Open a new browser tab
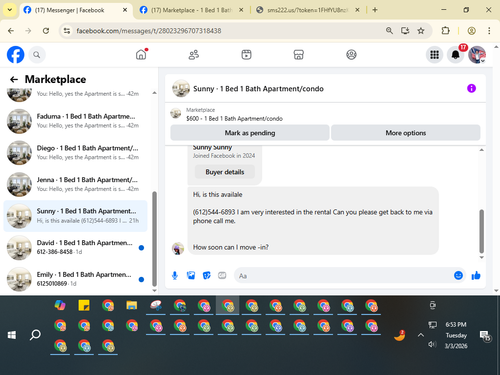 click(x=375, y=10)
